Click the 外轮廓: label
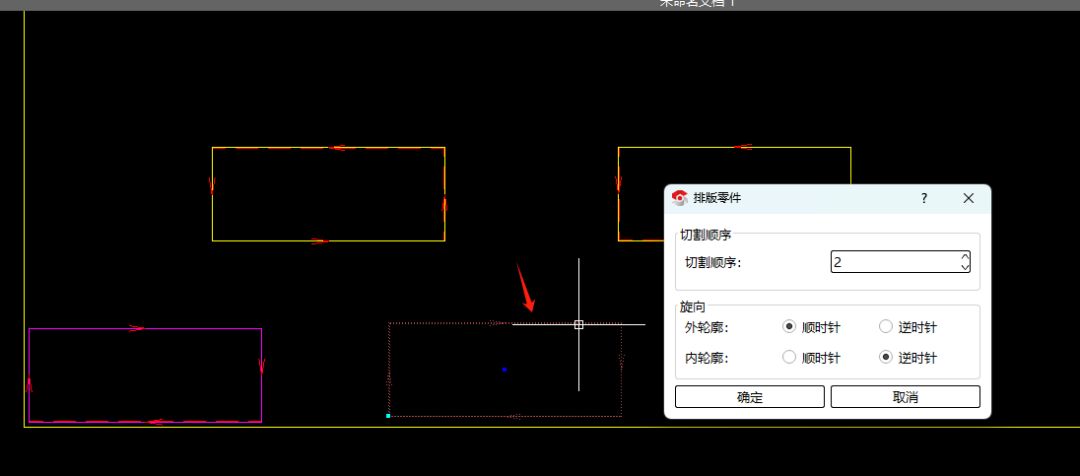1080x476 pixels. coord(706,328)
